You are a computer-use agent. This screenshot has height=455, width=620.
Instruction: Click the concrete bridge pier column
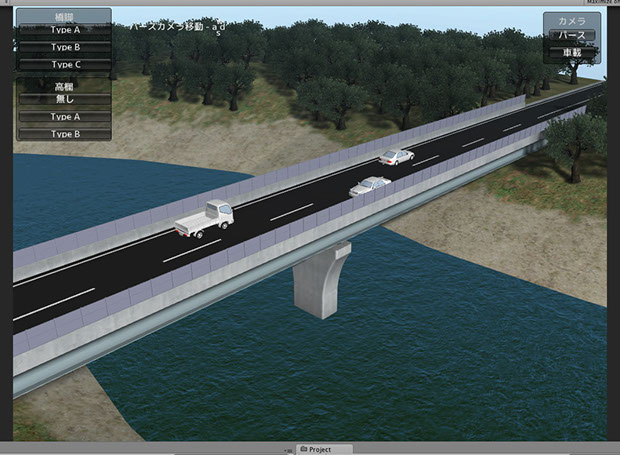322,281
